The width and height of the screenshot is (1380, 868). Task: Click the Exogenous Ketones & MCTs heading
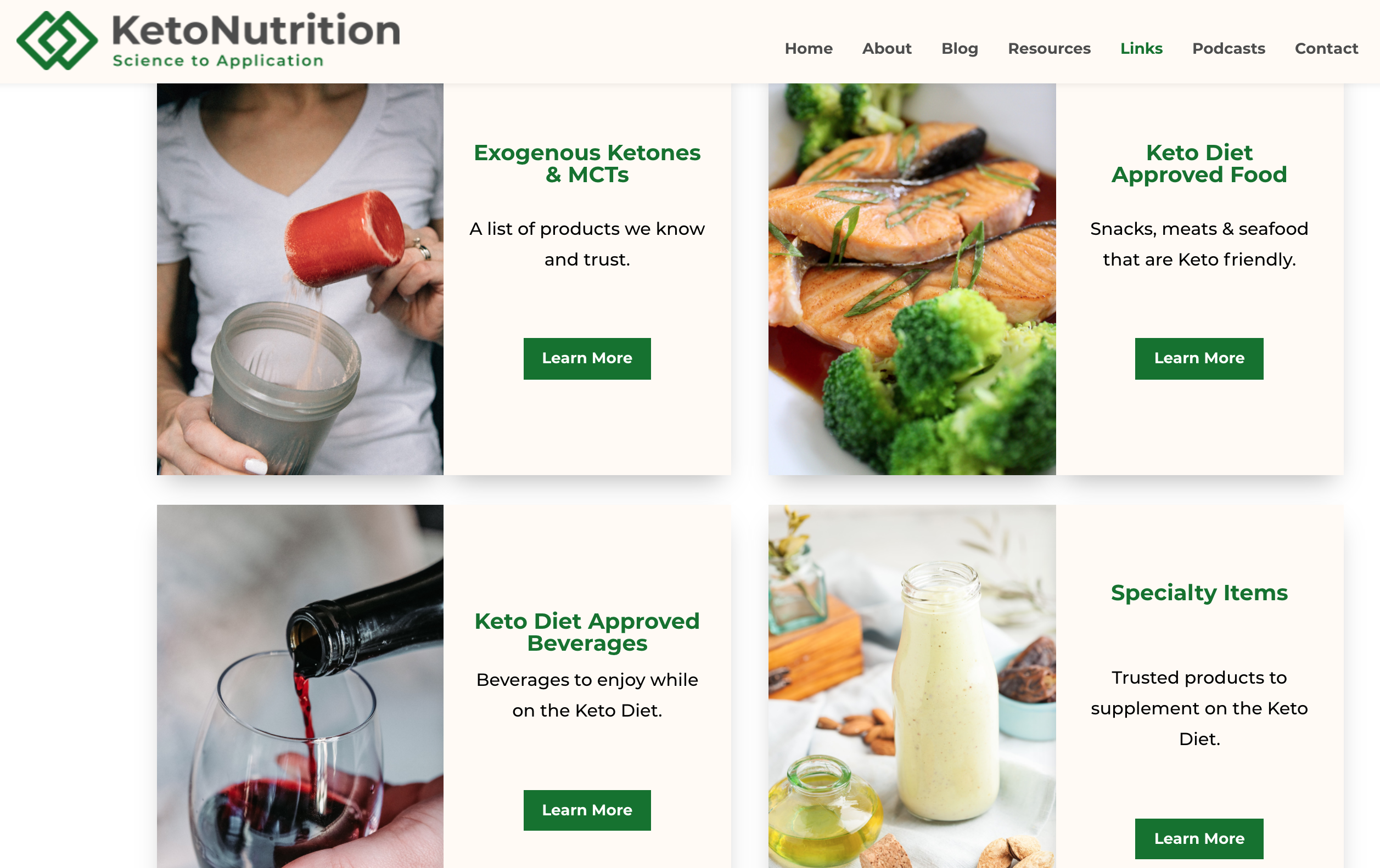click(587, 164)
